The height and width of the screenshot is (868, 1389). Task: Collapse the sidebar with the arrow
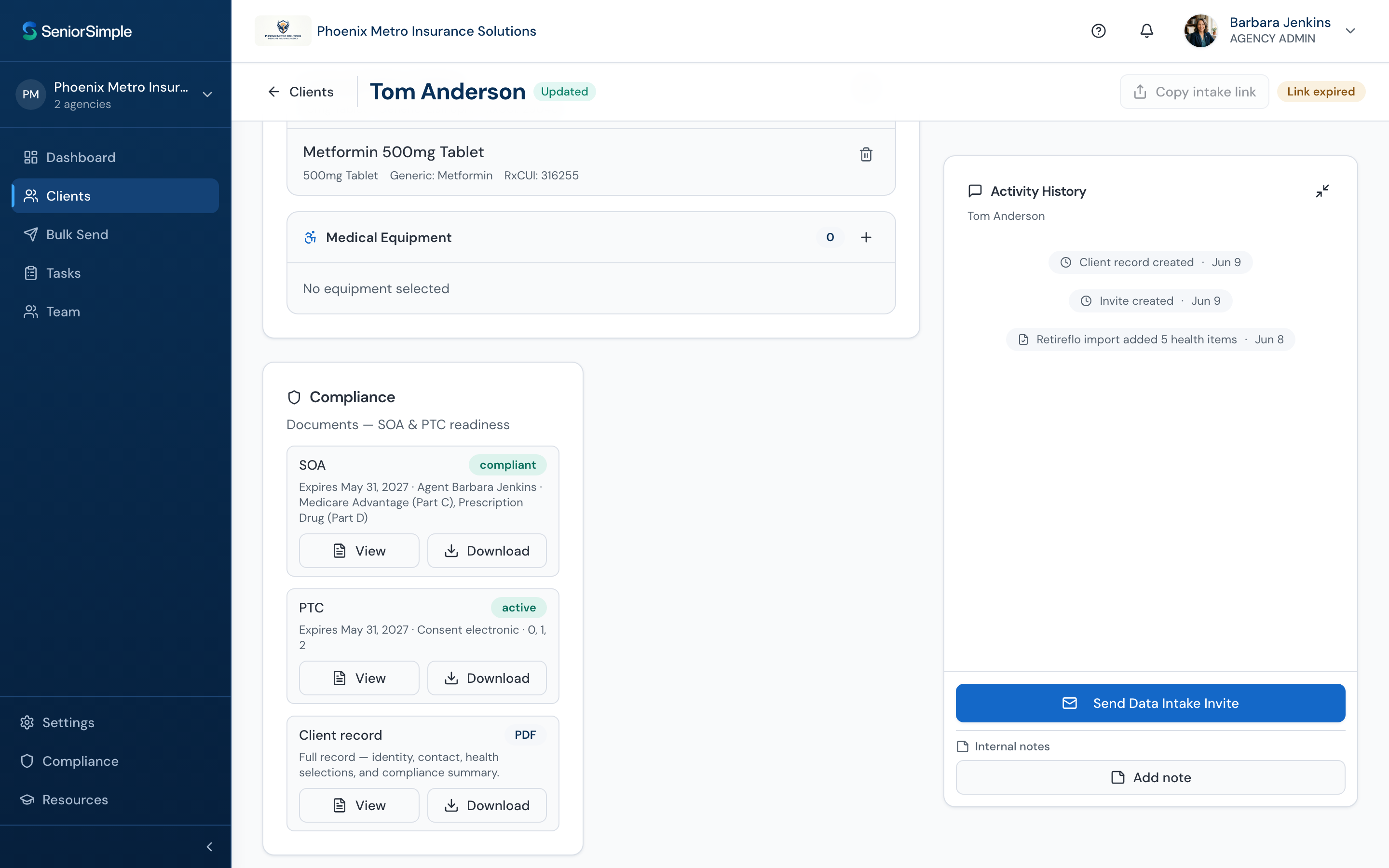209,846
